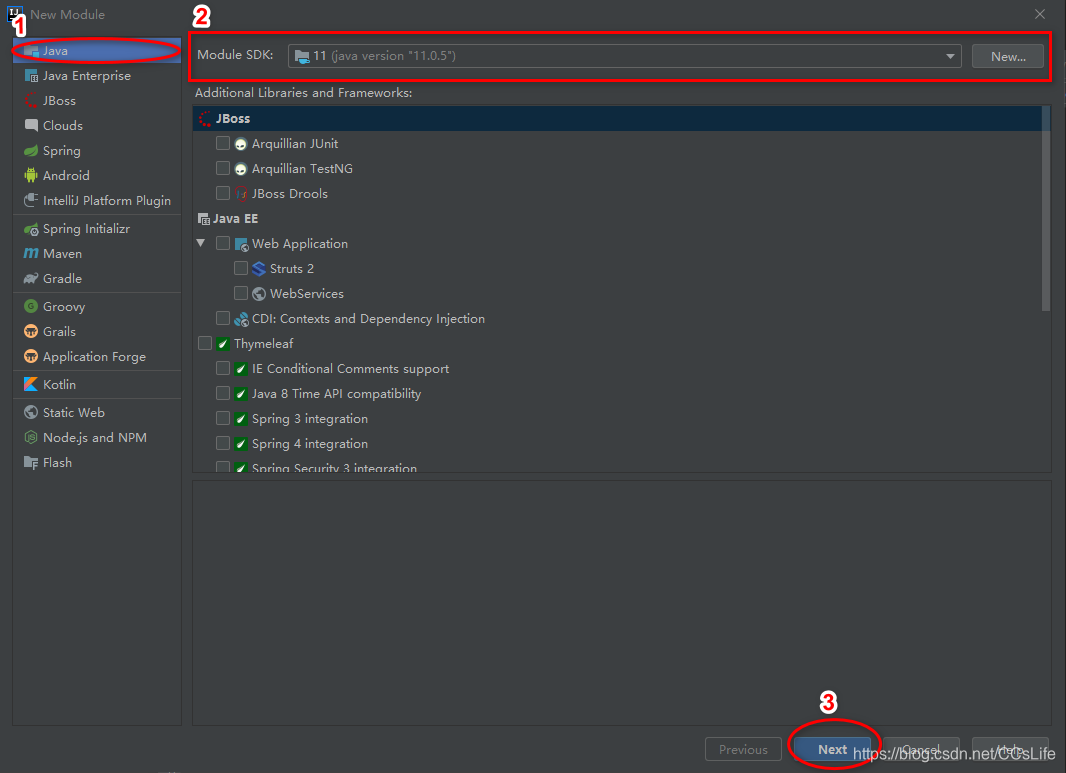Click the Help button
The width and height of the screenshot is (1066, 773).
pyautogui.click(x=1010, y=749)
